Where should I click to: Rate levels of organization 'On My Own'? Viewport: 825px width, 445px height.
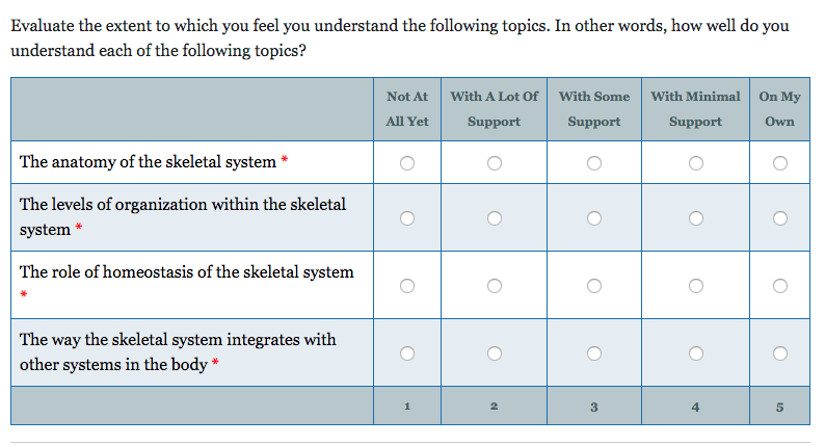[x=780, y=218]
